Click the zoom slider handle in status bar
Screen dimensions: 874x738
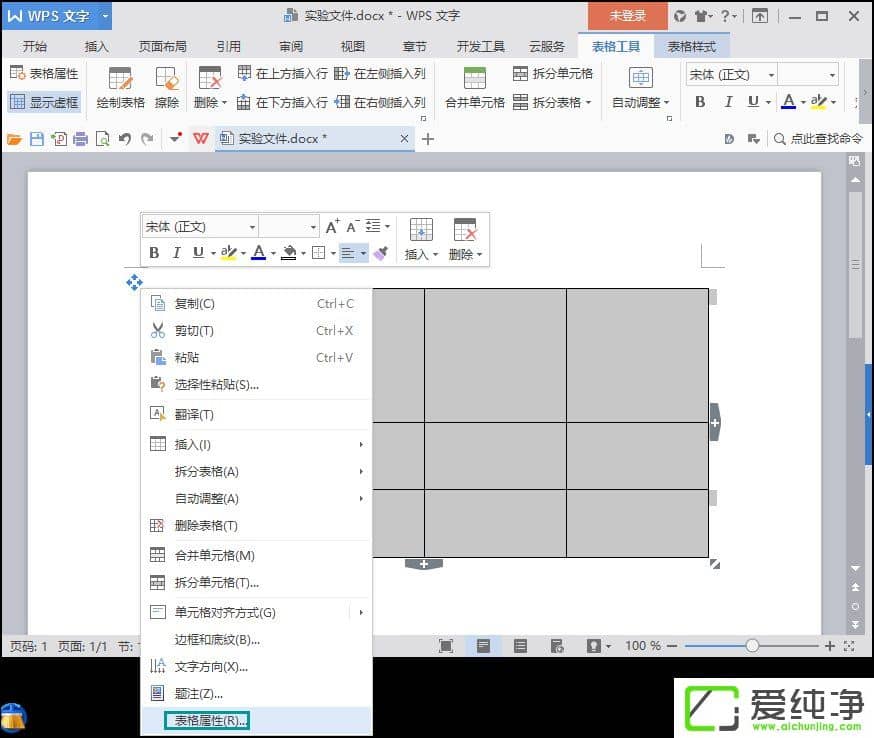(x=752, y=646)
